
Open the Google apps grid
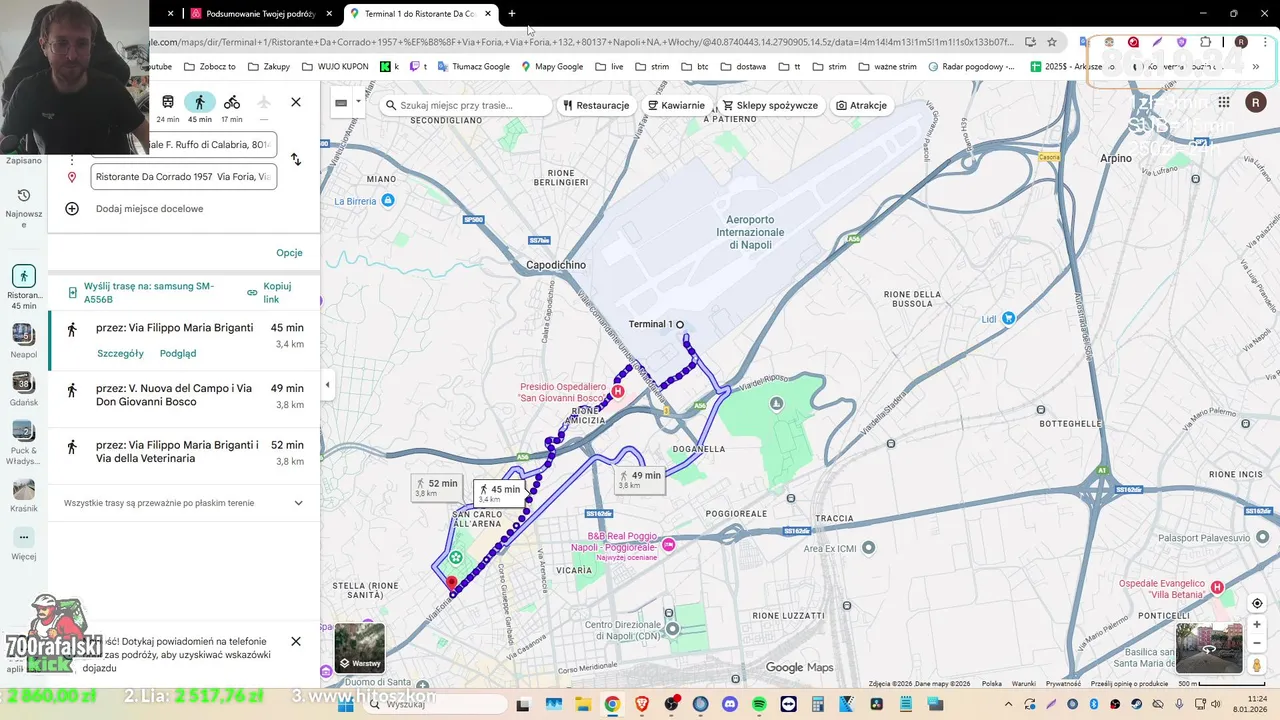coord(1224,102)
